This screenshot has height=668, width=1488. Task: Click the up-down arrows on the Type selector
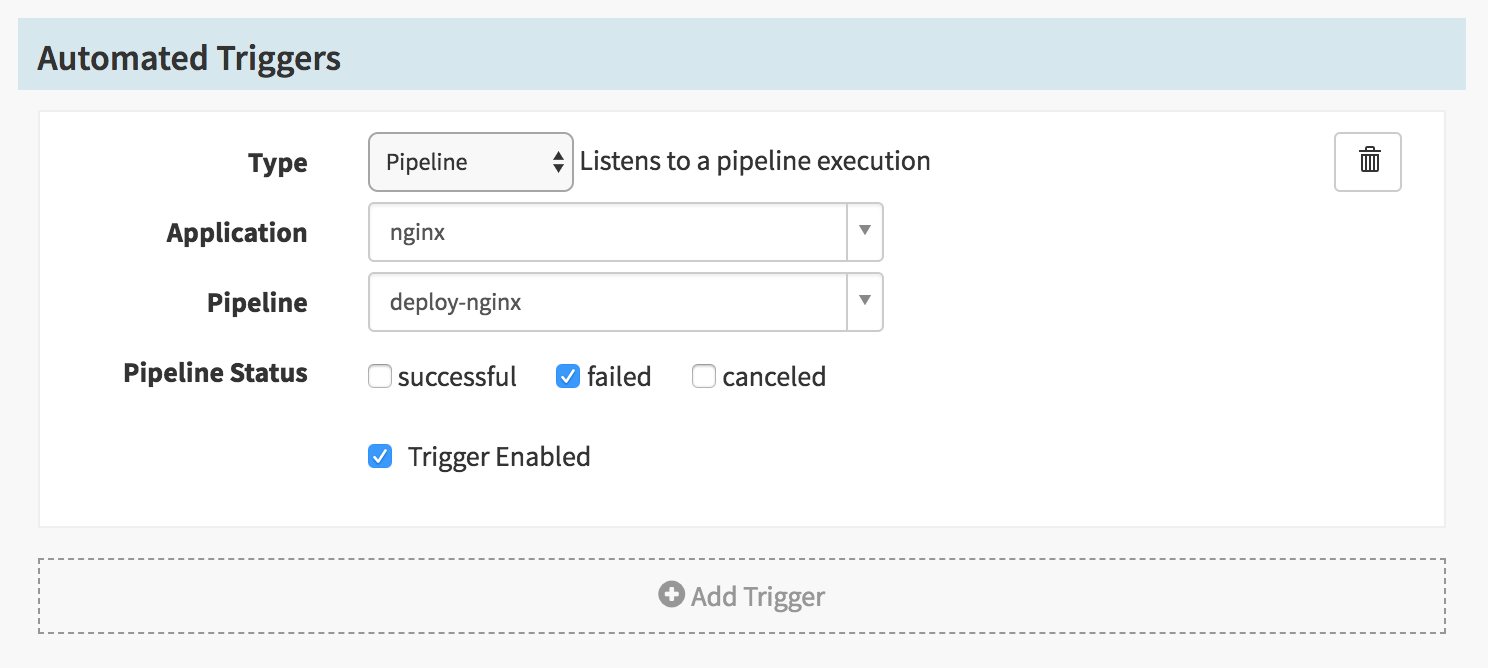[x=558, y=163]
